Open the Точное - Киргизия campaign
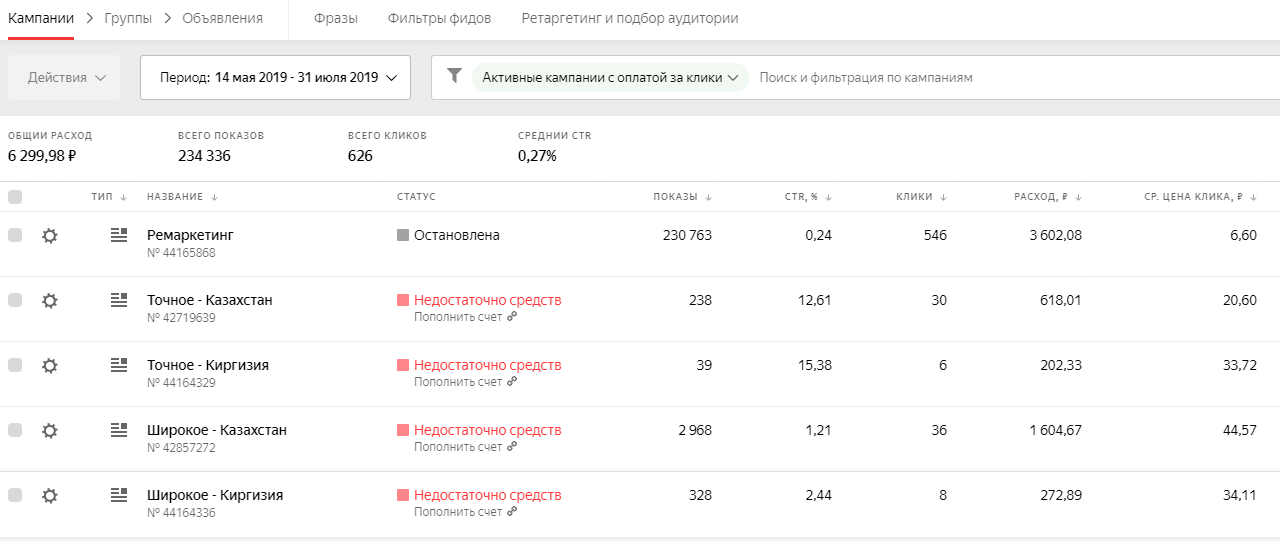This screenshot has width=1280, height=544. [208, 365]
